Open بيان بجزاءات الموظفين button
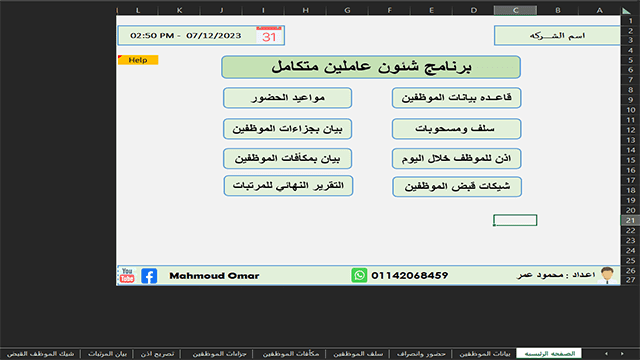The image size is (640, 360). (x=287, y=129)
